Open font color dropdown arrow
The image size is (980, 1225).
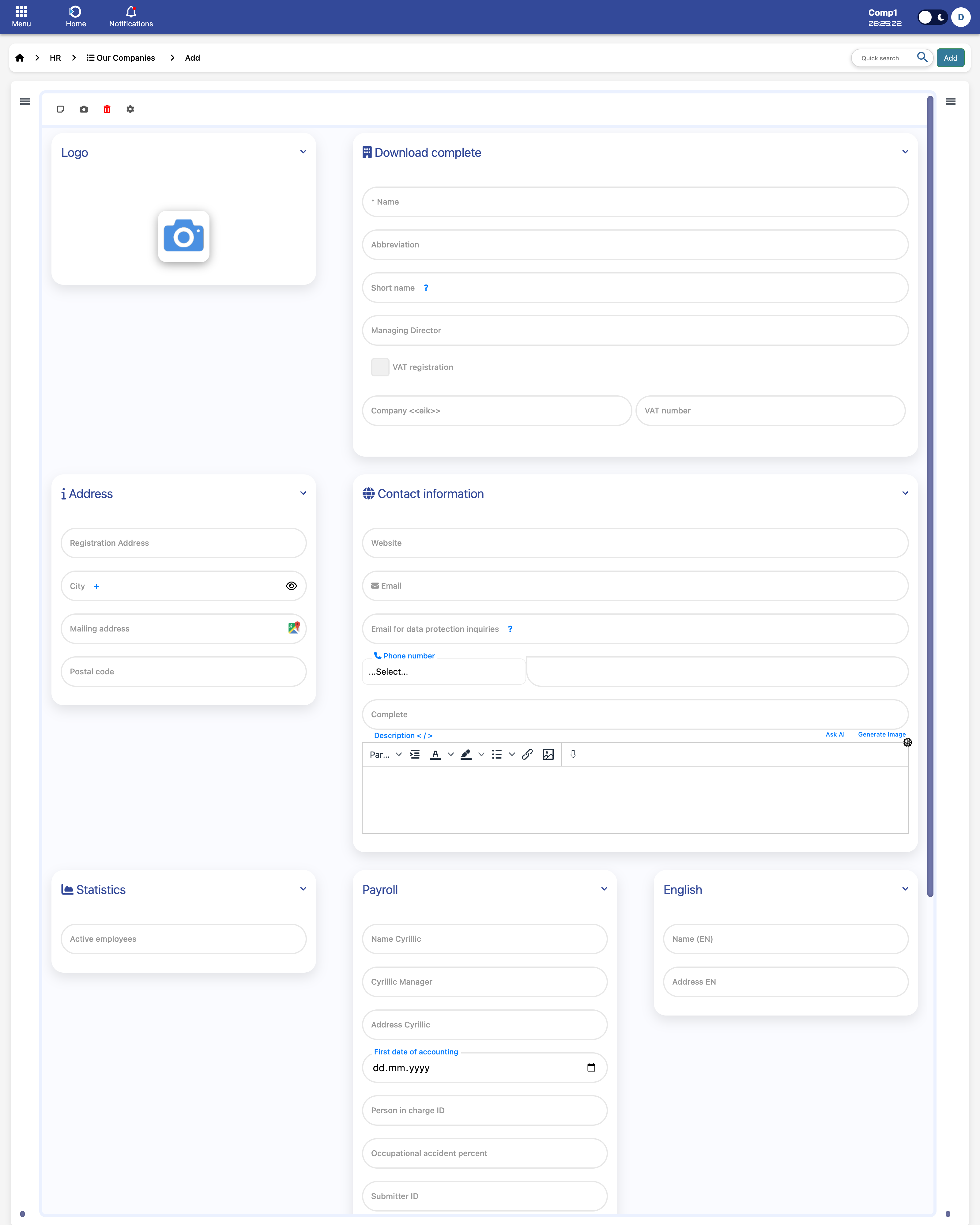tap(450, 755)
